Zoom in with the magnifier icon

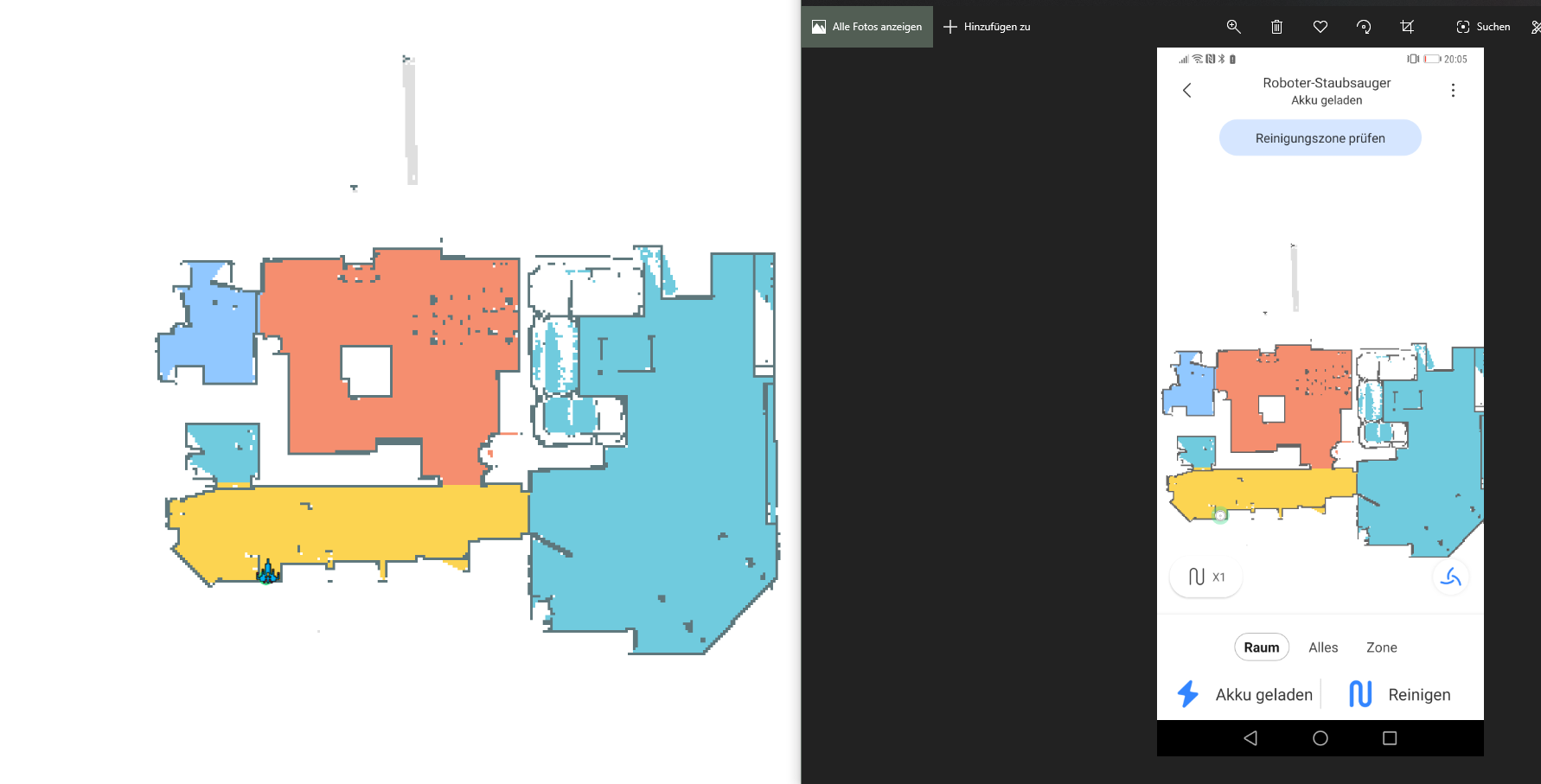(1234, 27)
